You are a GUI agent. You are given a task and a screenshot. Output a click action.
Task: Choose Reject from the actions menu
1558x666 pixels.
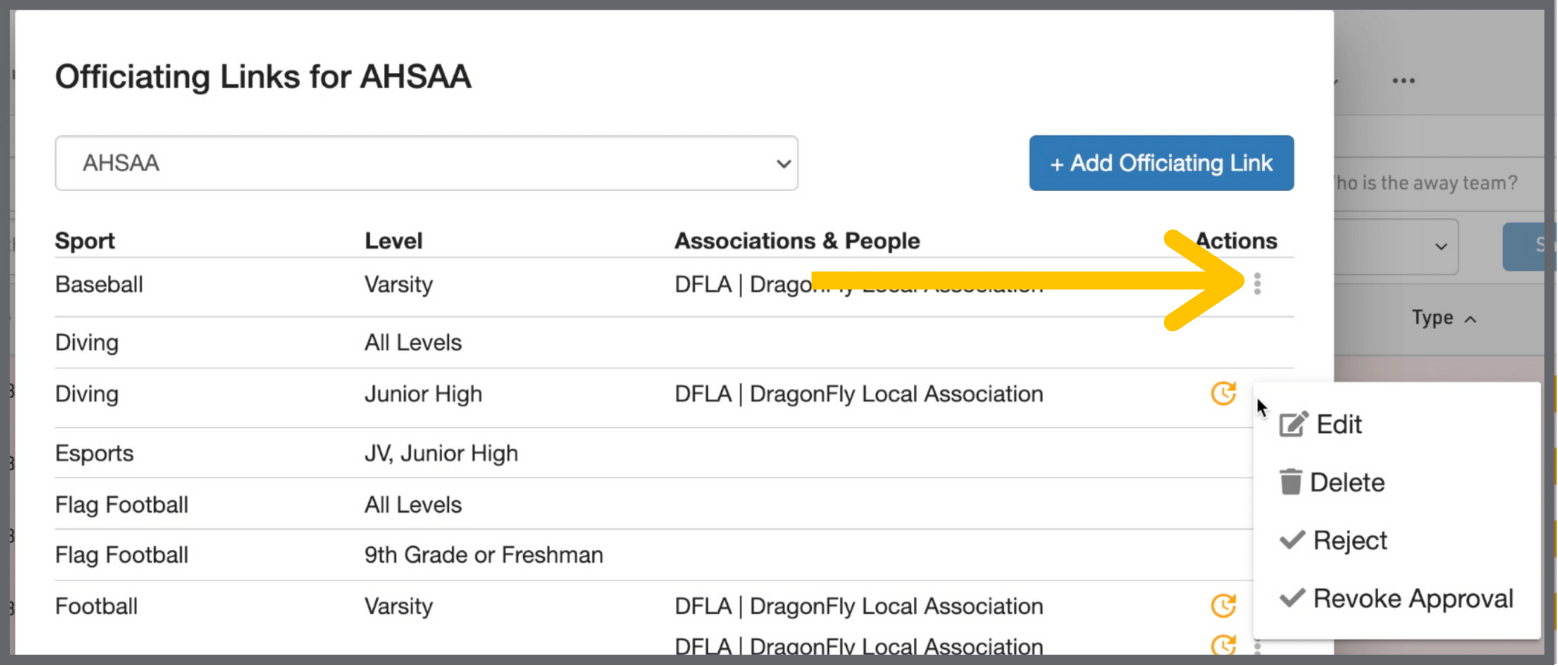point(1350,541)
